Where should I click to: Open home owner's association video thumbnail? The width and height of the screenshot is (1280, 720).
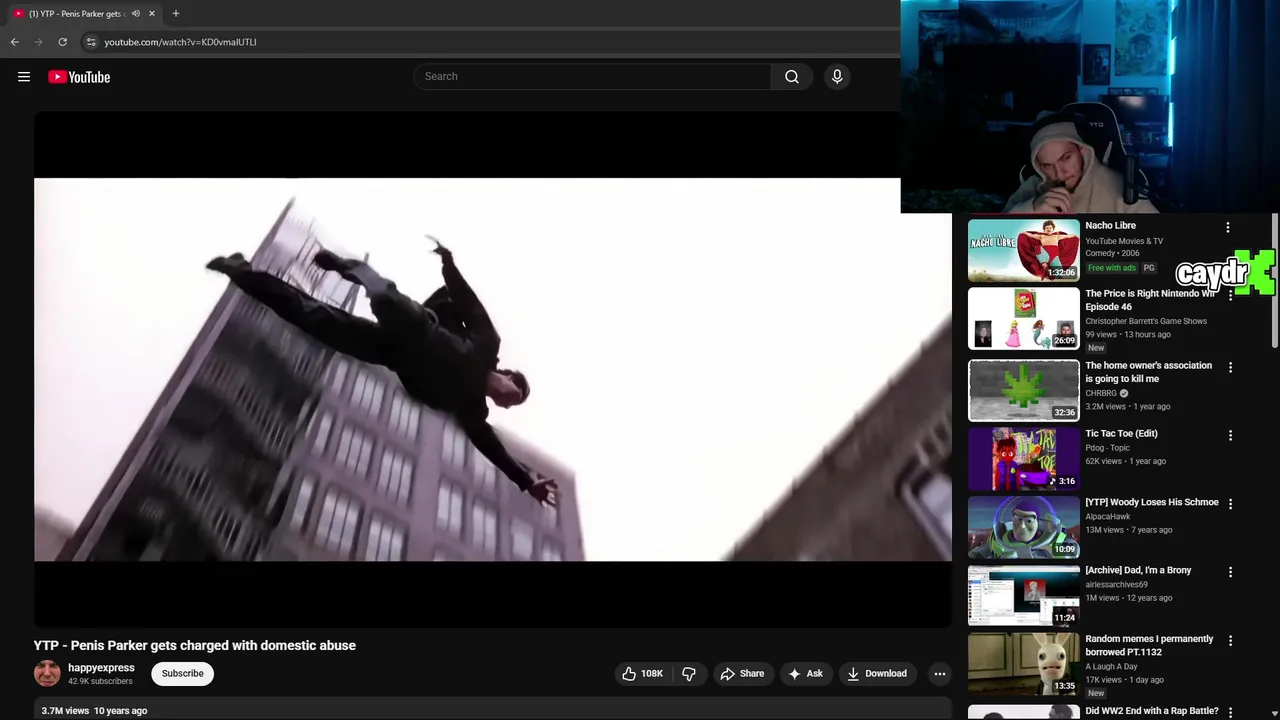point(1024,391)
